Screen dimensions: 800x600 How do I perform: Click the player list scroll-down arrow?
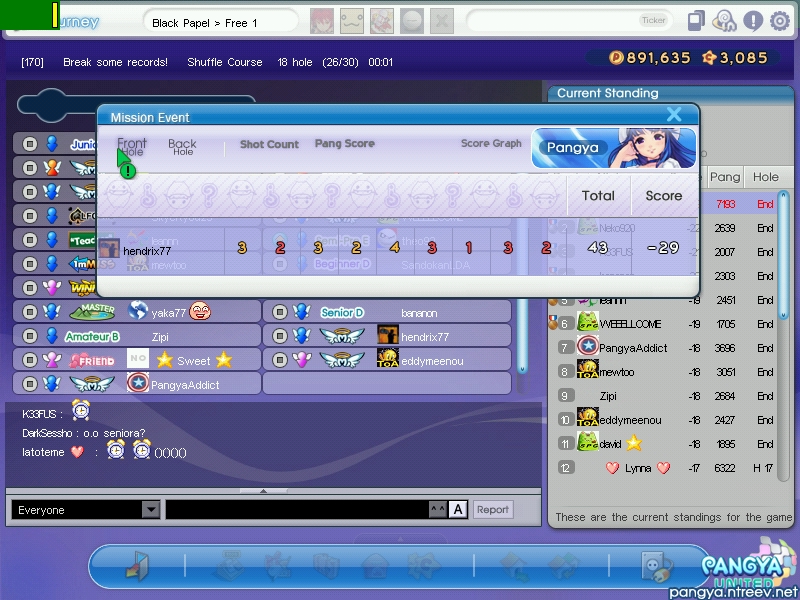pyautogui.click(x=522, y=368)
